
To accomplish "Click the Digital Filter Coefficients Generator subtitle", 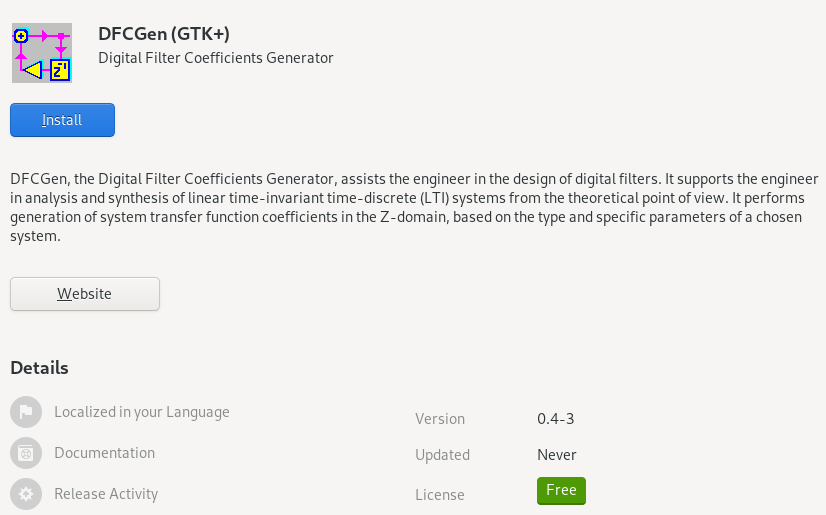I will click(215, 57).
